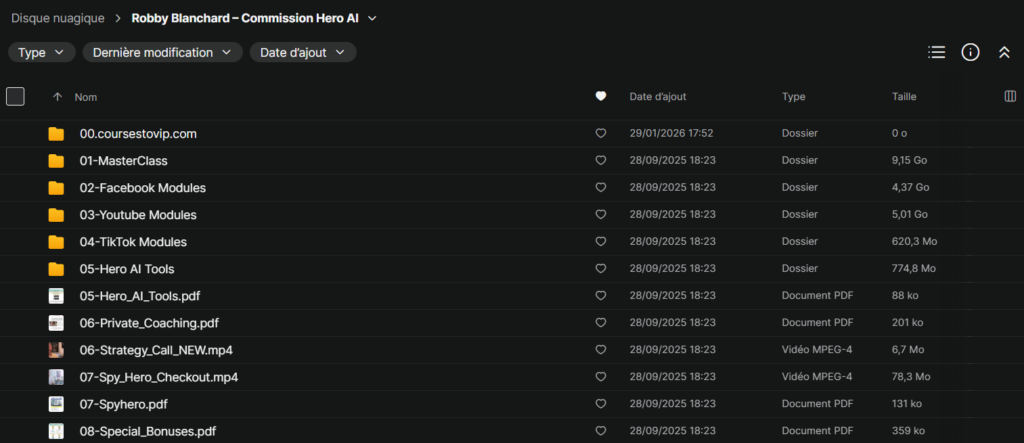Open the Type filter dropdown
The image size is (1024, 443).
(x=41, y=52)
